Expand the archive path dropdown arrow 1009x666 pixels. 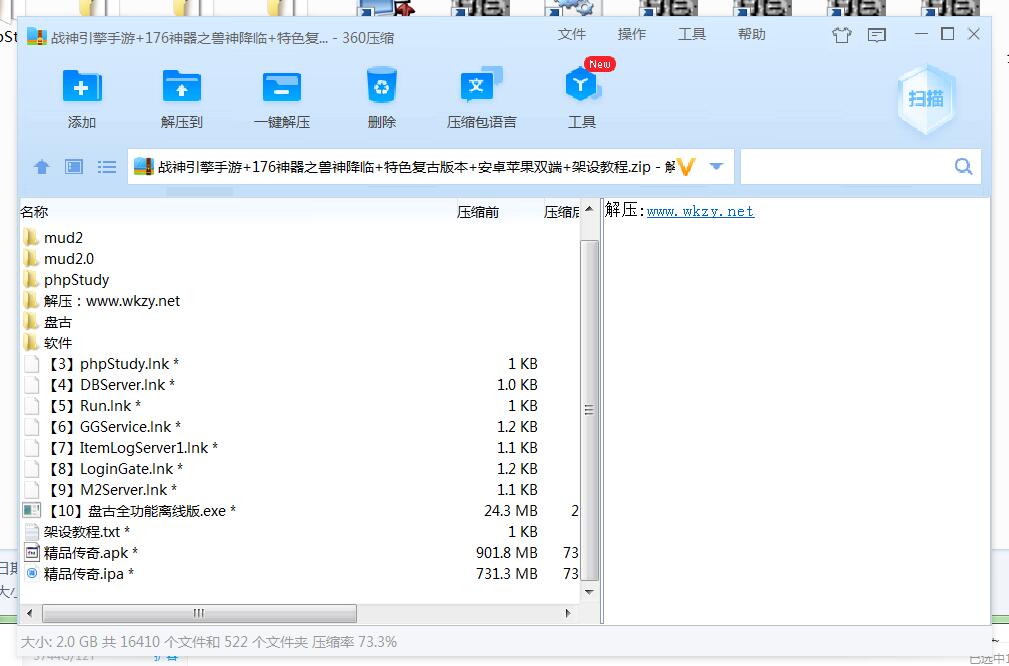tap(716, 167)
